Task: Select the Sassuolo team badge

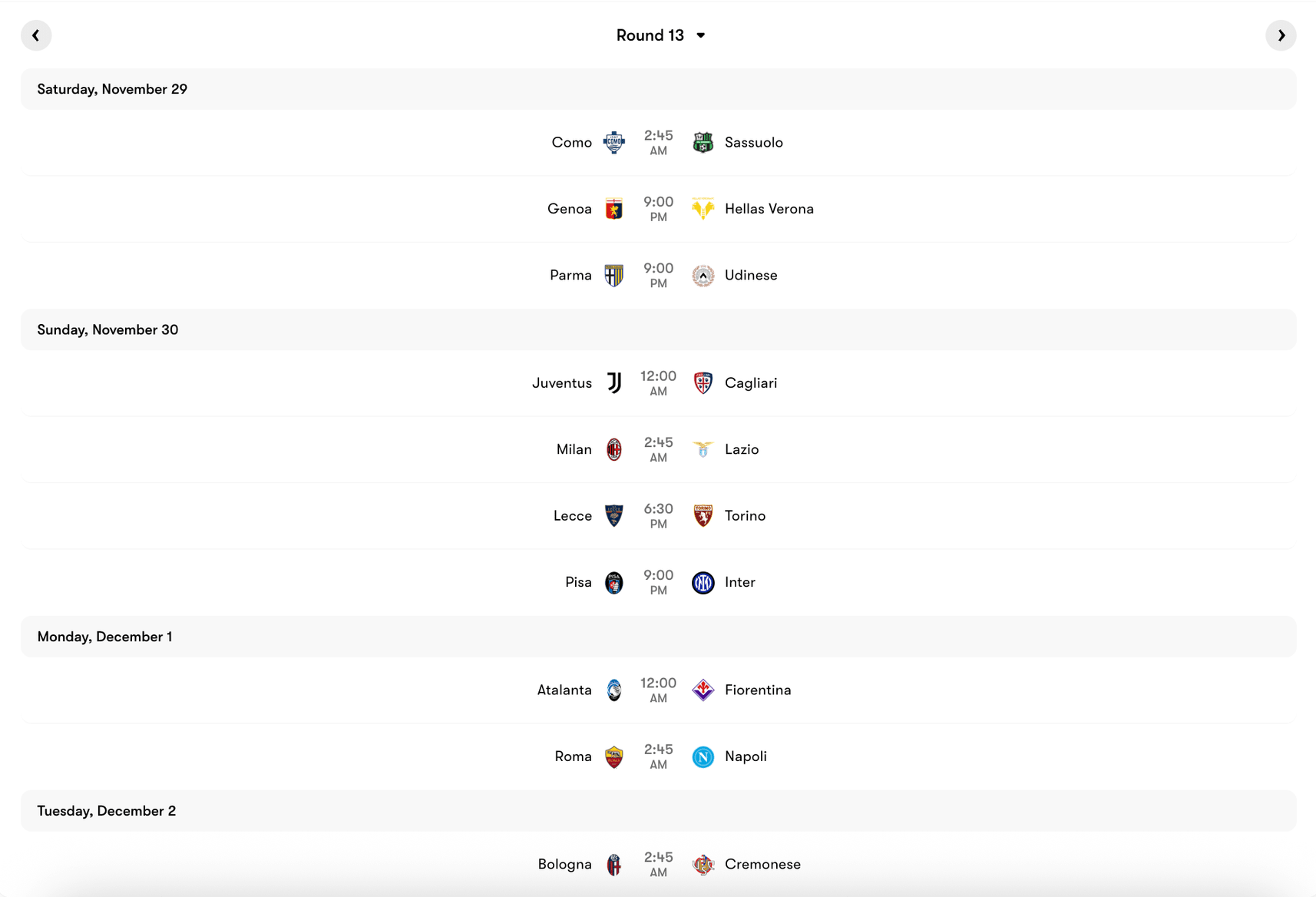Action: [703, 142]
